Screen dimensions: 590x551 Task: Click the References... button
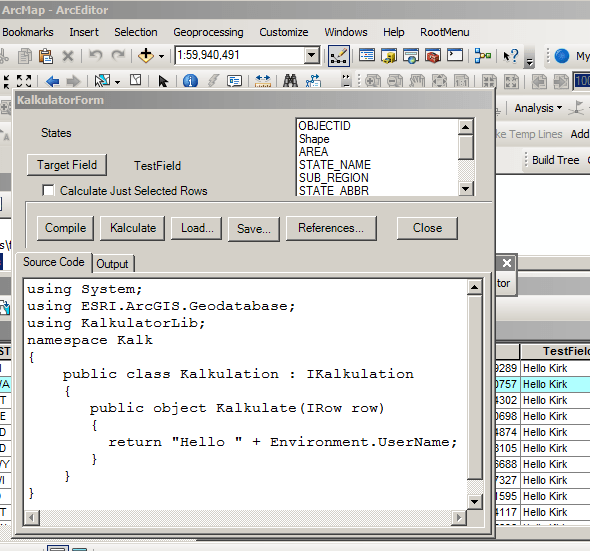click(331, 228)
